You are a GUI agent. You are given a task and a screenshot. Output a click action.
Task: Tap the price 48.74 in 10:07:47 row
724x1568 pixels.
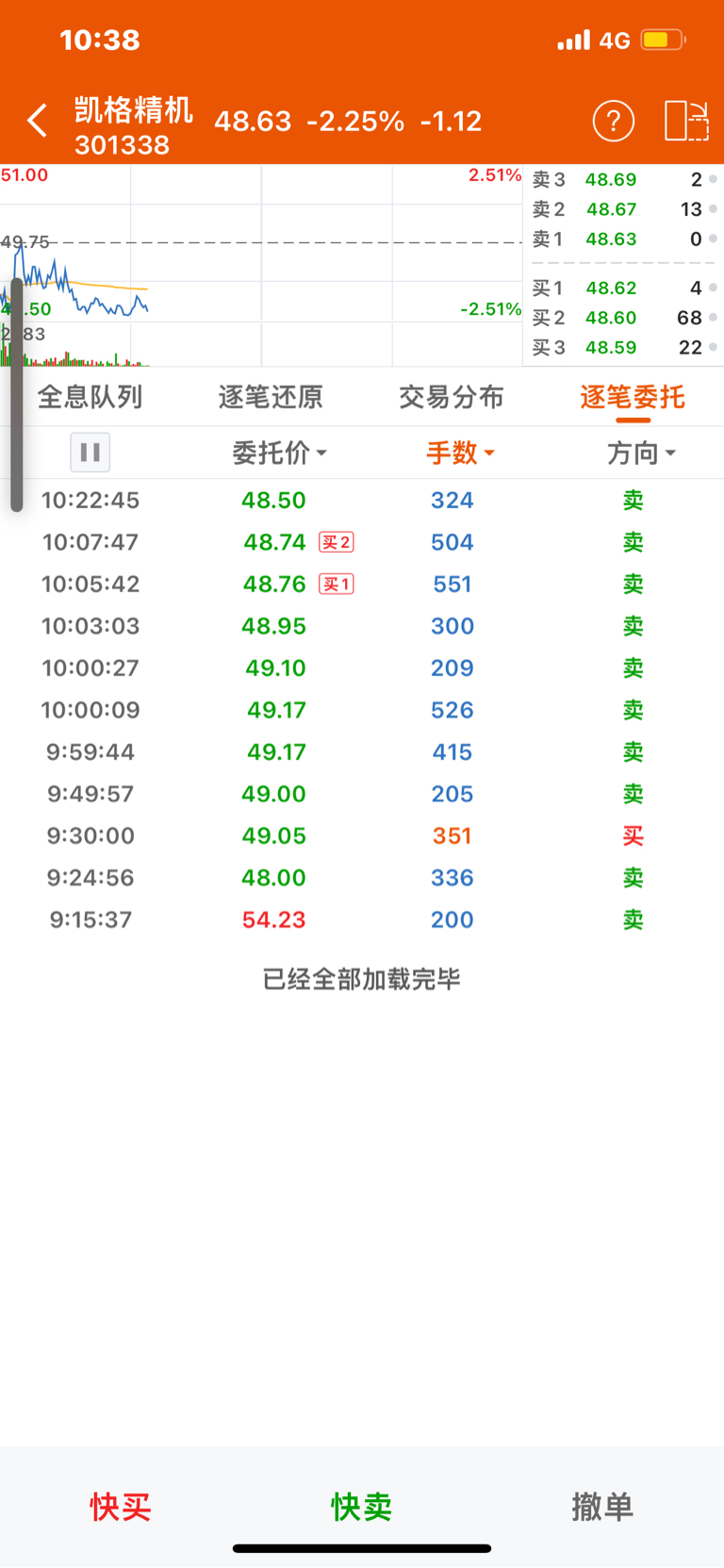pyautogui.click(x=274, y=542)
